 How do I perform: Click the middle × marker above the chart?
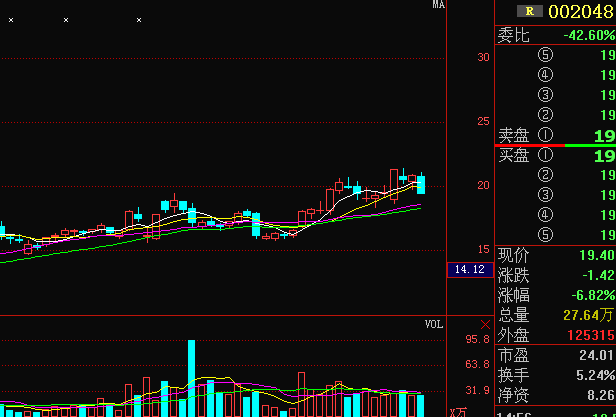point(66,20)
